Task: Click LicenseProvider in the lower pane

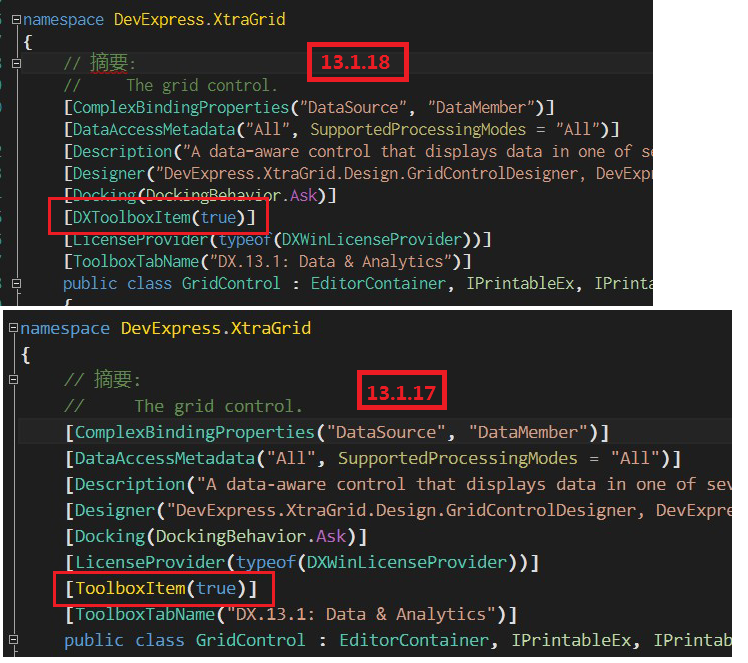Action: [x=150, y=562]
